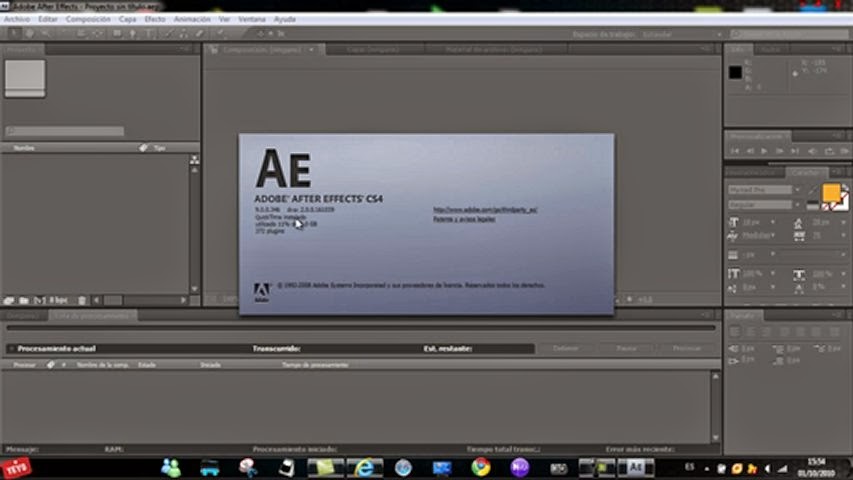Open the Ventana menu
The image size is (853, 480).
tap(251, 19)
